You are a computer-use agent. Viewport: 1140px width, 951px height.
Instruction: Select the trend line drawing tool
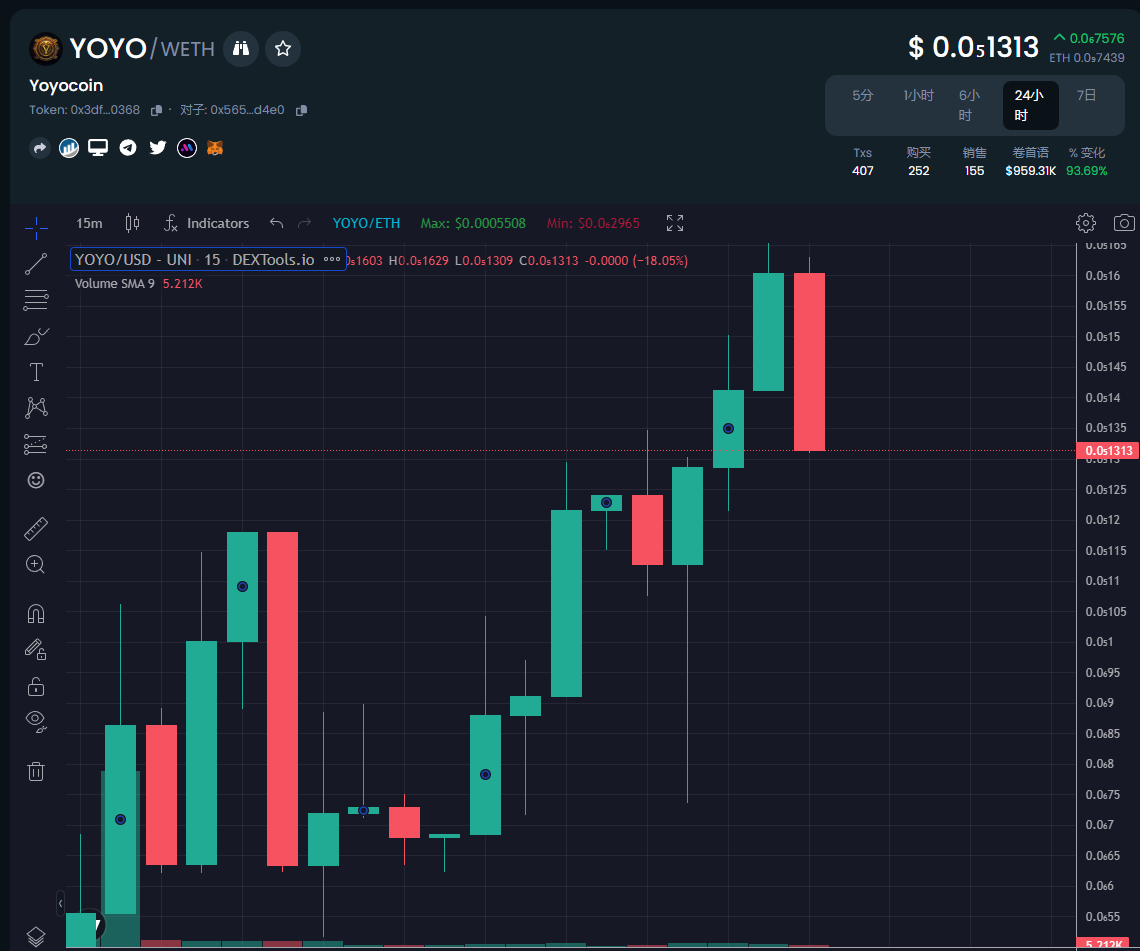(36, 264)
